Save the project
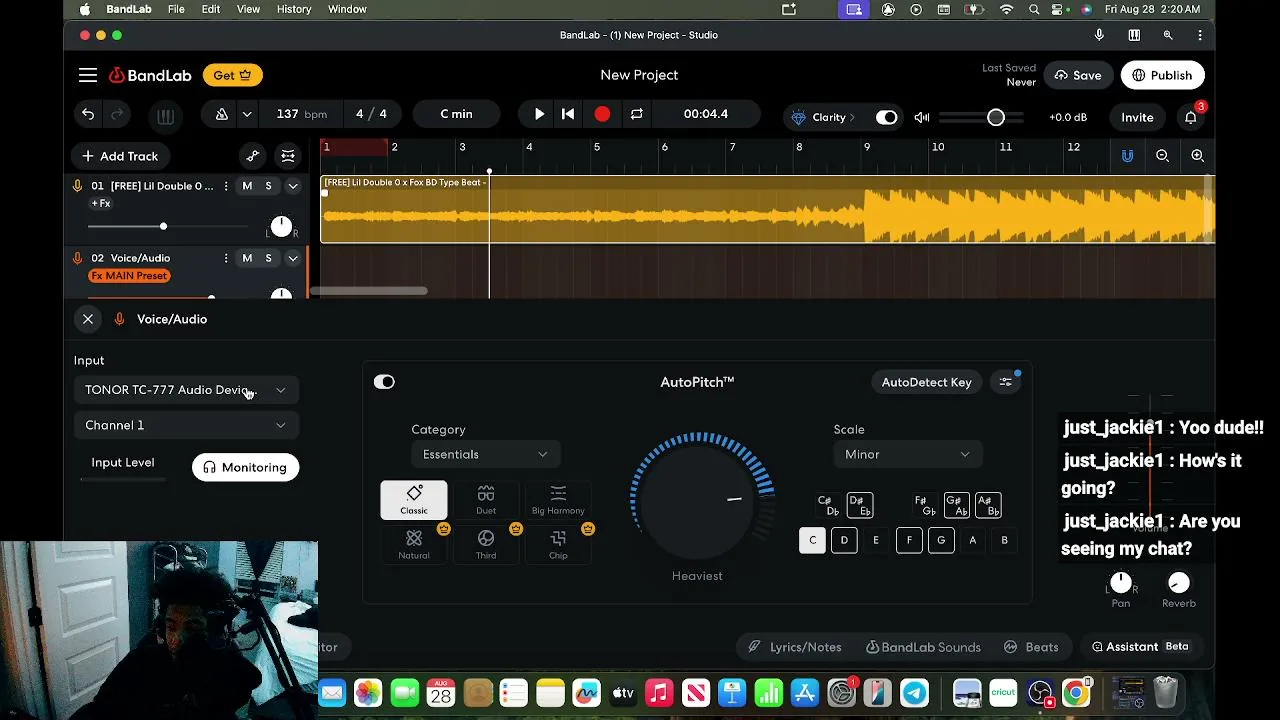This screenshot has width=1280, height=720. (1078, 75)
